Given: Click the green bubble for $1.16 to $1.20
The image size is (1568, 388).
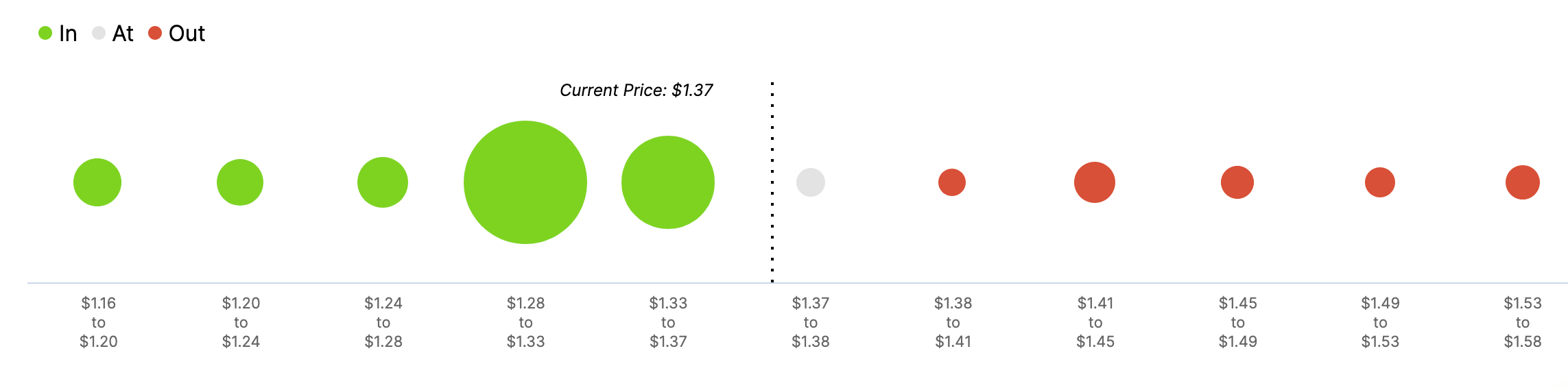Looking at the screenshot, I should pyautogui.click(x=97, y=182).
